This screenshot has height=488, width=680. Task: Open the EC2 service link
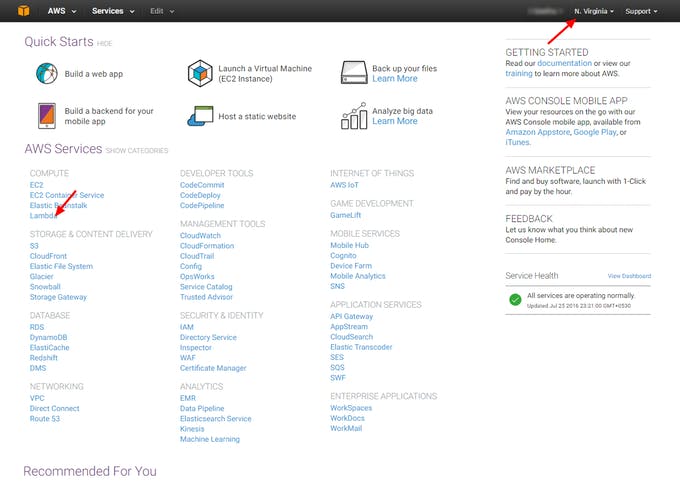point(36,185)
